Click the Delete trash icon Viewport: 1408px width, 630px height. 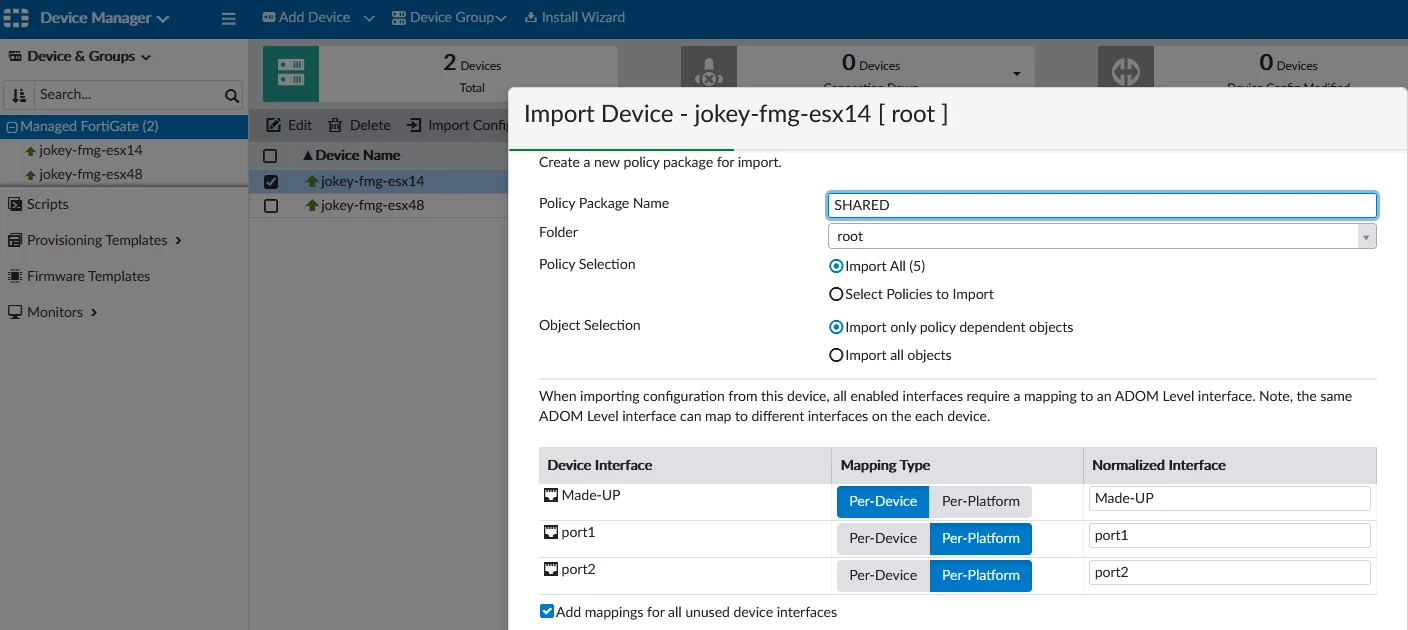click(336, 125)
